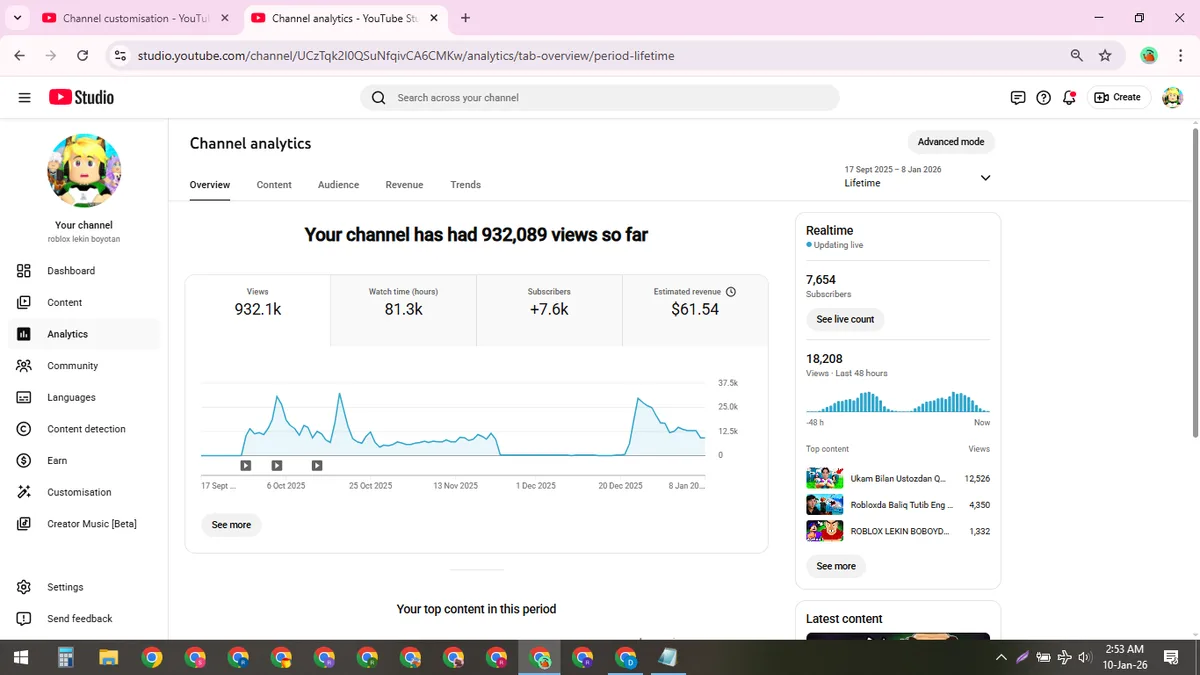
Task: Click the Advanced mode button
Action: click(x=951, y=142)
